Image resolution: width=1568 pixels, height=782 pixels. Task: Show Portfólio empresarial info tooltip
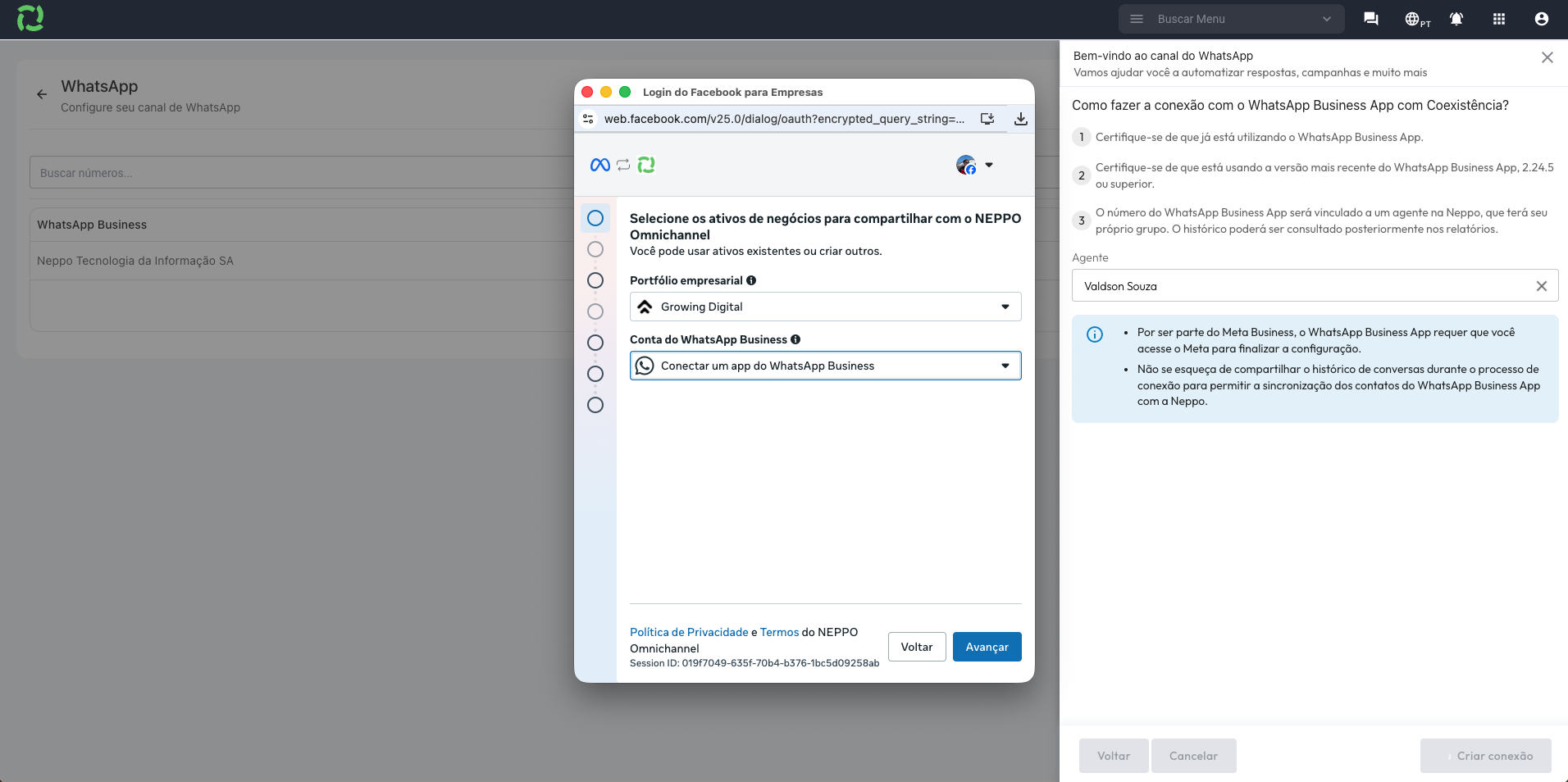751,280
